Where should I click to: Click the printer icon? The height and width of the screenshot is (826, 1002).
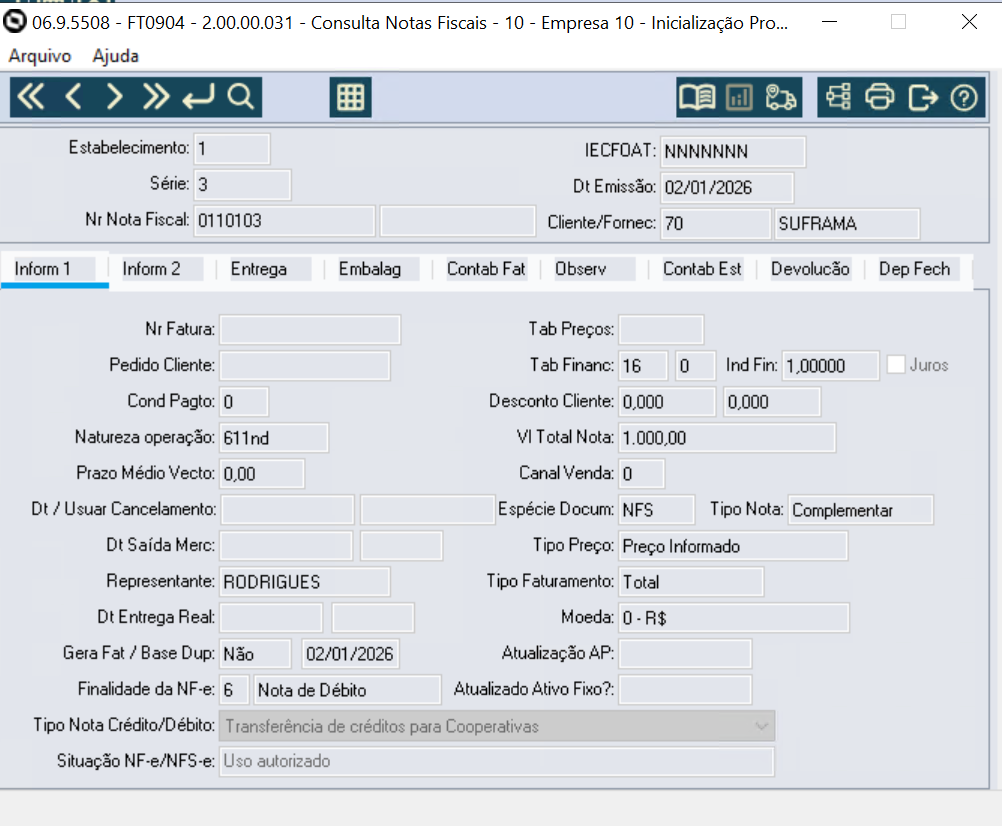pos(880,97)
